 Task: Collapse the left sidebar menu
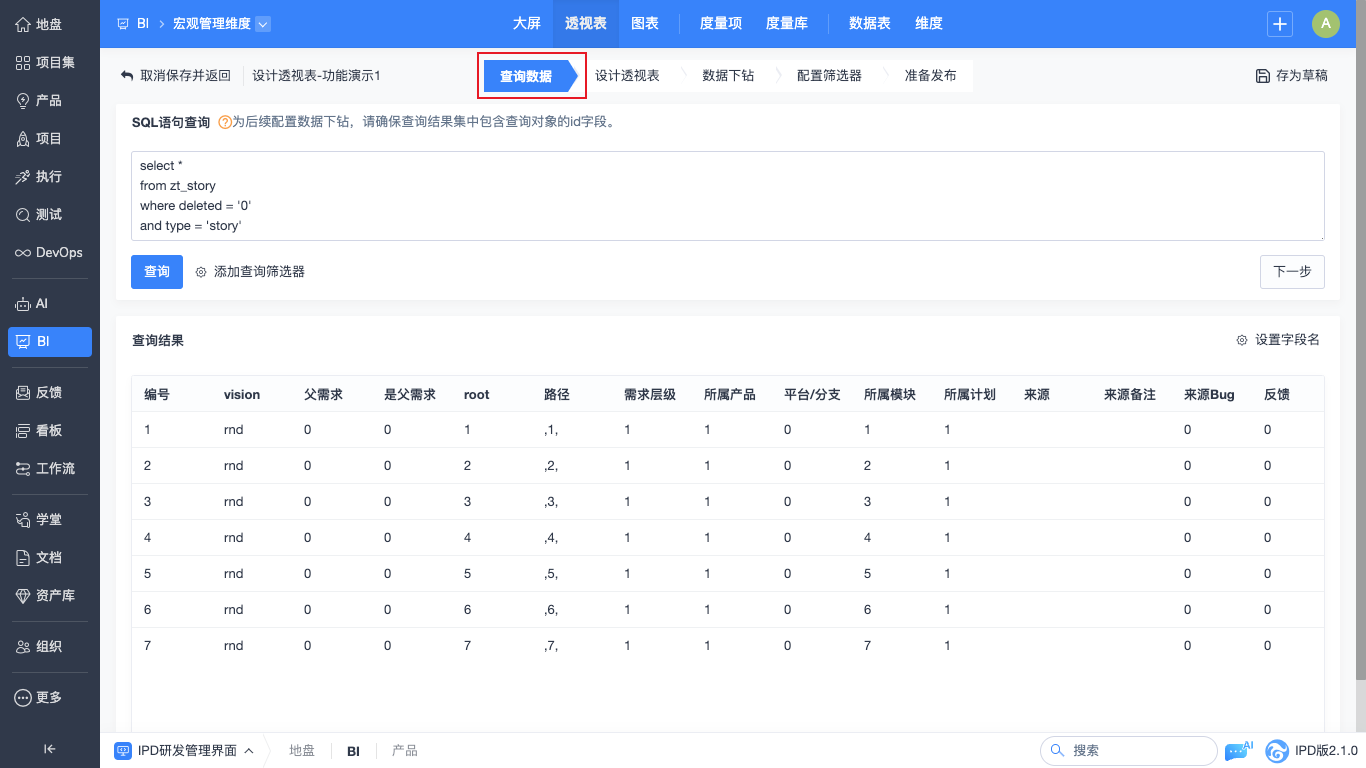[49, 749]
